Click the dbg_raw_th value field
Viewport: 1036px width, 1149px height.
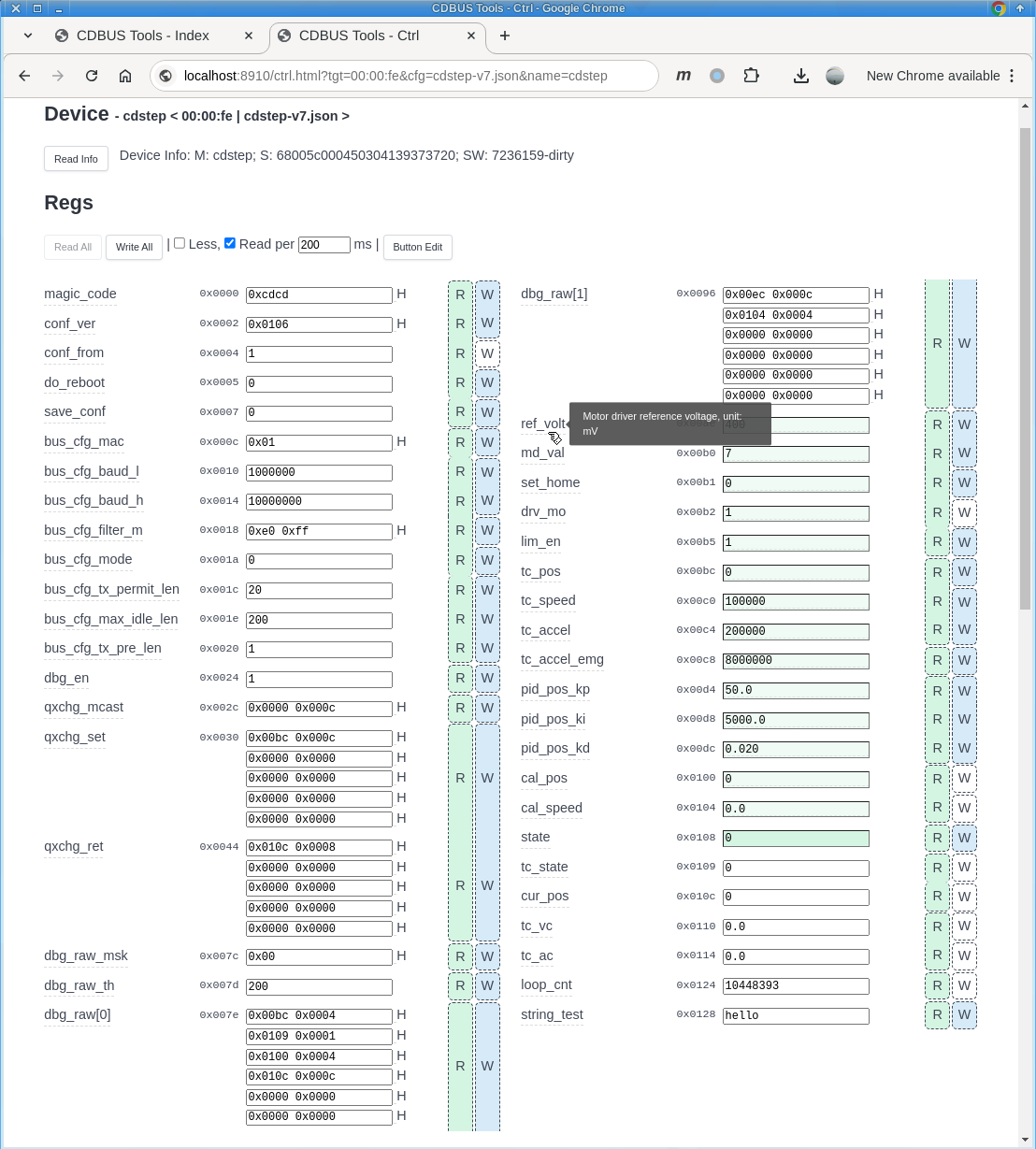(319, 986)
